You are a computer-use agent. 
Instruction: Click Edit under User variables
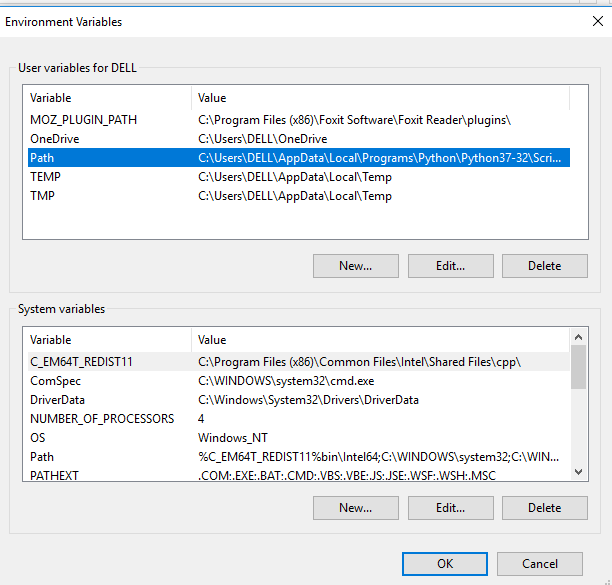click(450, 266)
